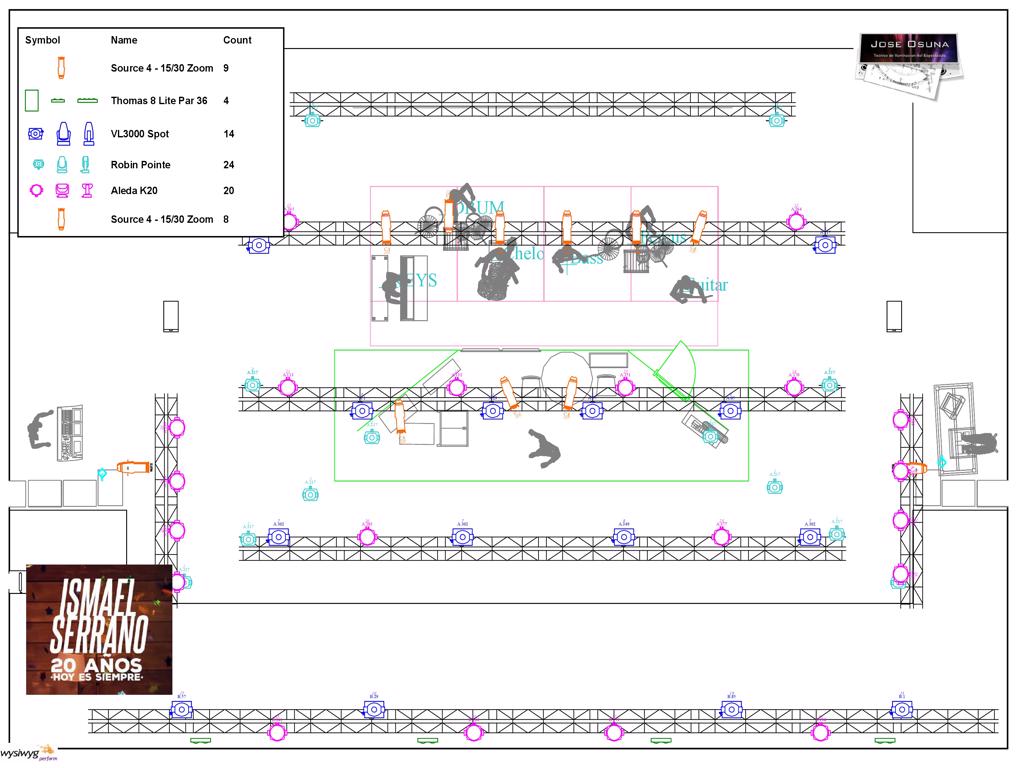Image resolution: width=1024 pixels, height=768 pixels.
Task: Open the Ismael Serrano 20 Años poster image
Action: (99, 629)
